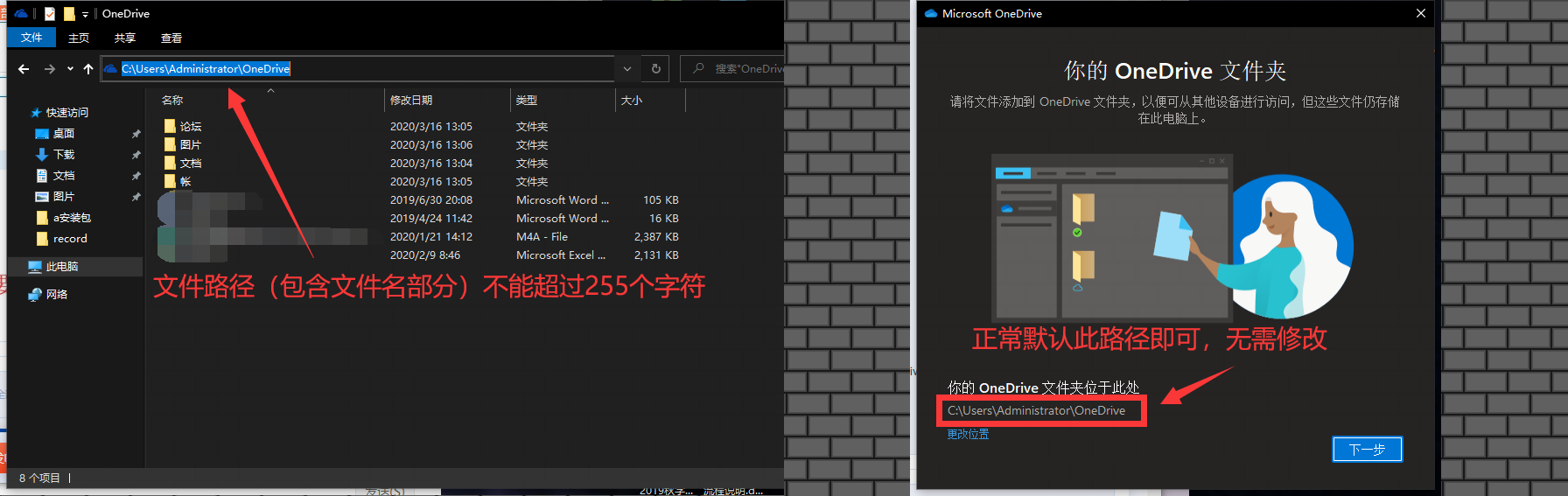
Task: Click the search OneDrive box
Action: tap(732, 68)
